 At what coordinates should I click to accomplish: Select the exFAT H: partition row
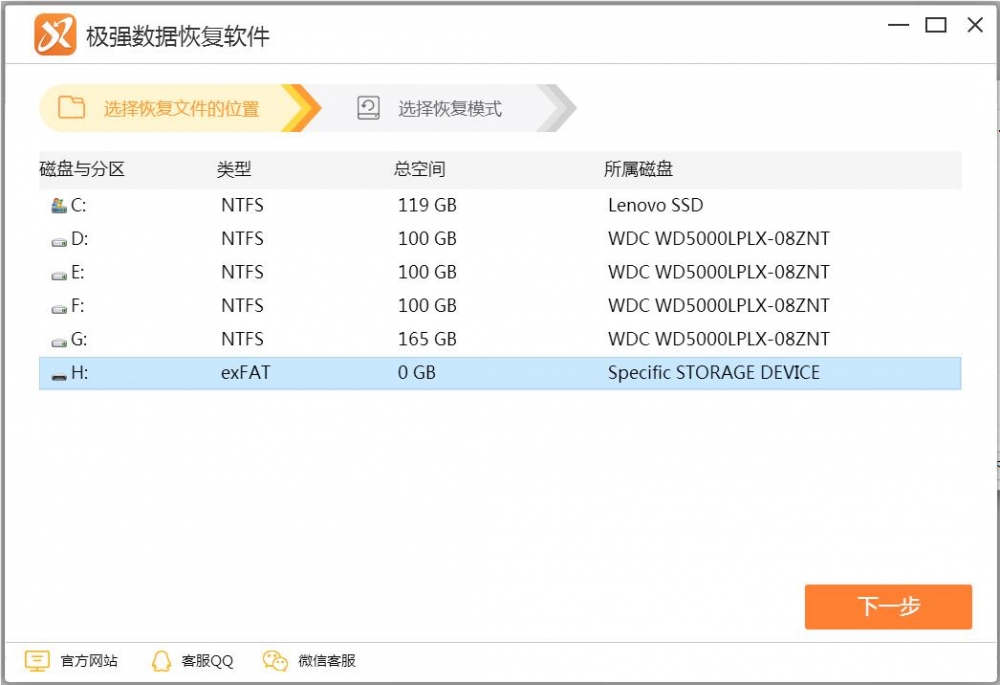[400, 372]
